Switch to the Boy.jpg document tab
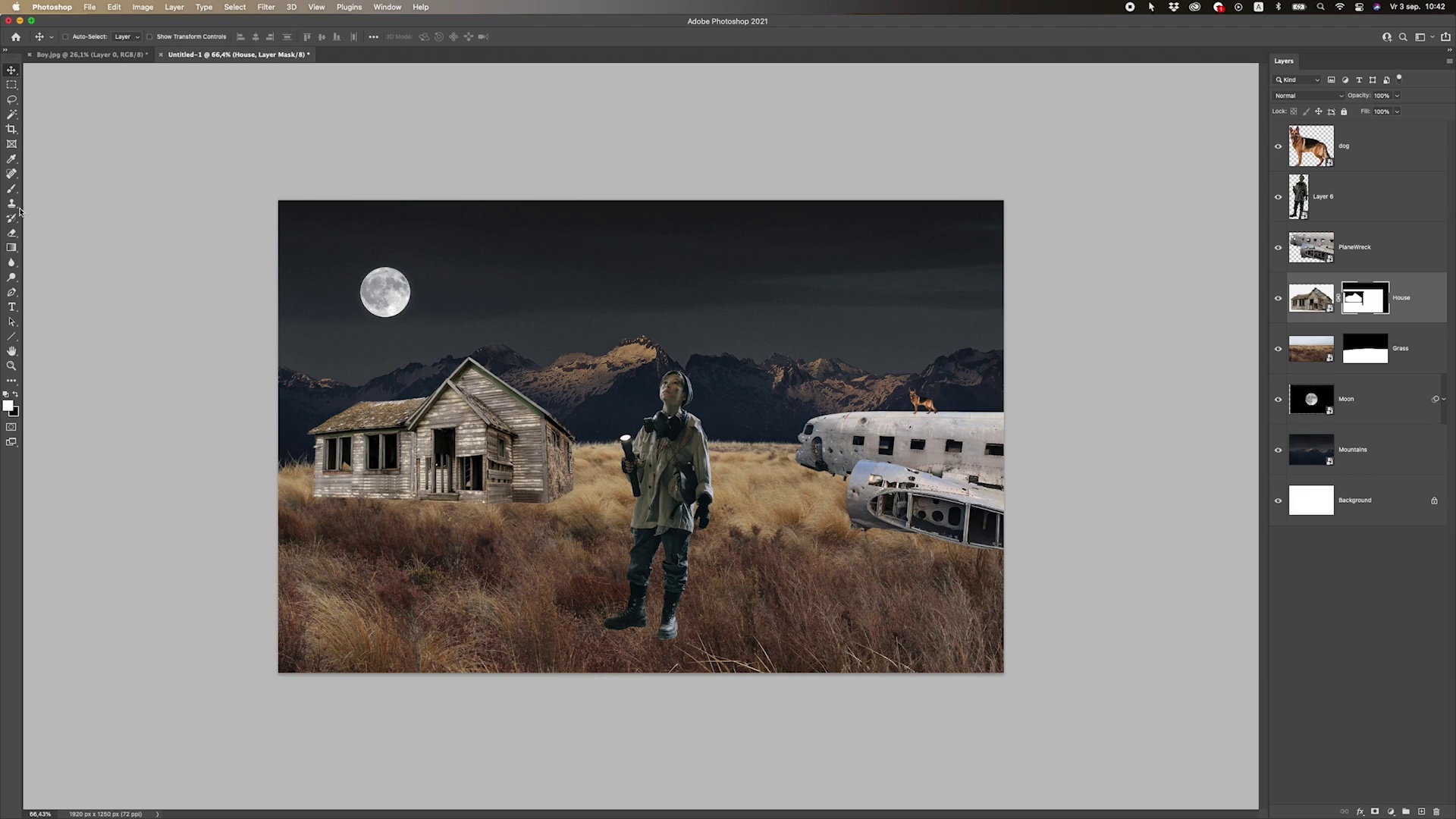The width and height of the screenshot is (1456, 819). pos(91,55)
